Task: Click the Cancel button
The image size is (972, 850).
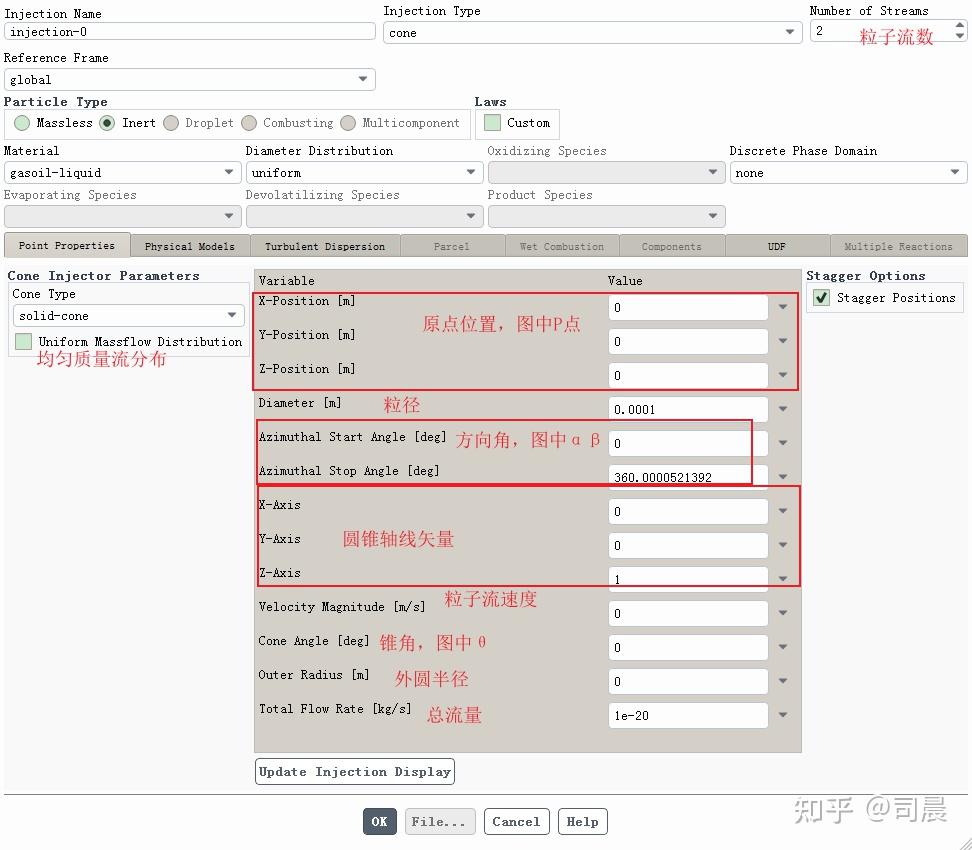Action: (516, 821)
